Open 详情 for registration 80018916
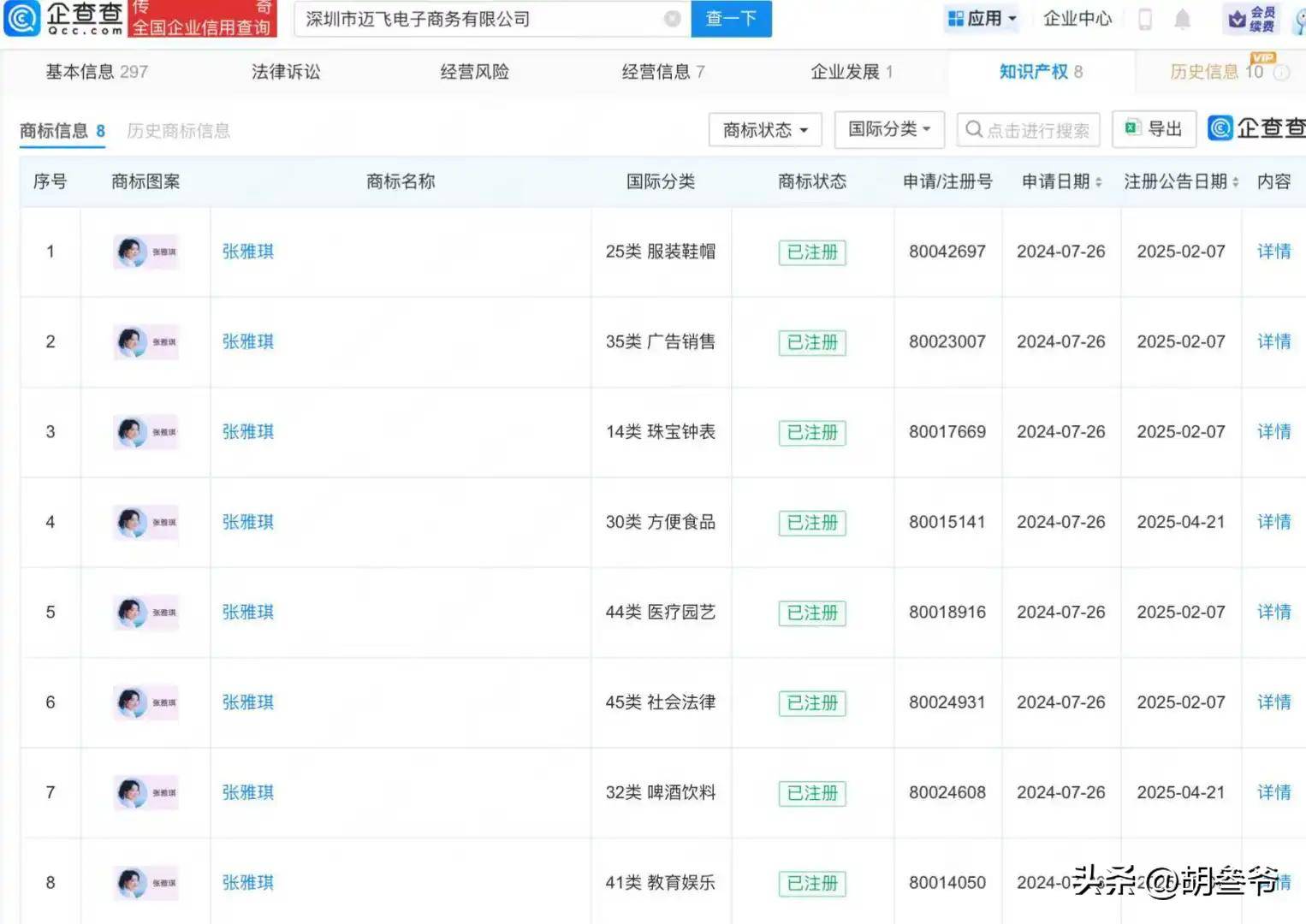Viewport: 1306px width, 924px height. tap(1273, 613)
